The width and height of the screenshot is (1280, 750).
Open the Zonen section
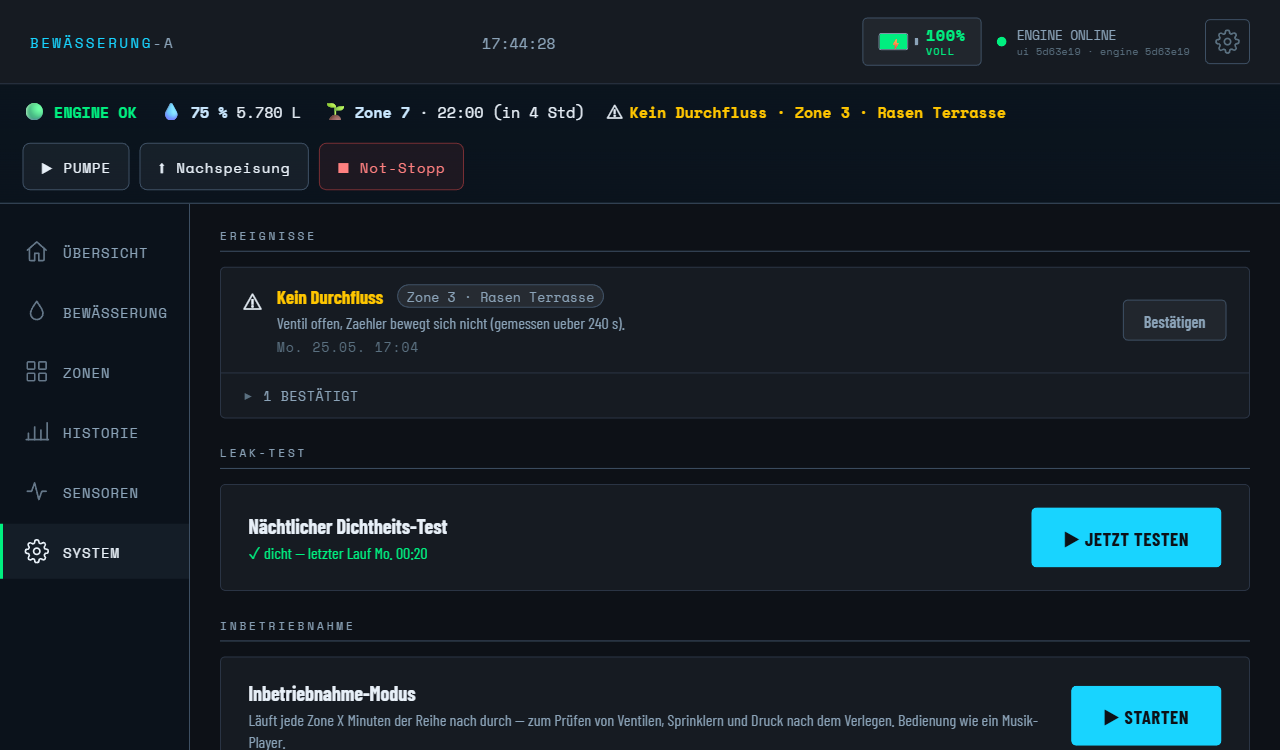tap(94, 372)
